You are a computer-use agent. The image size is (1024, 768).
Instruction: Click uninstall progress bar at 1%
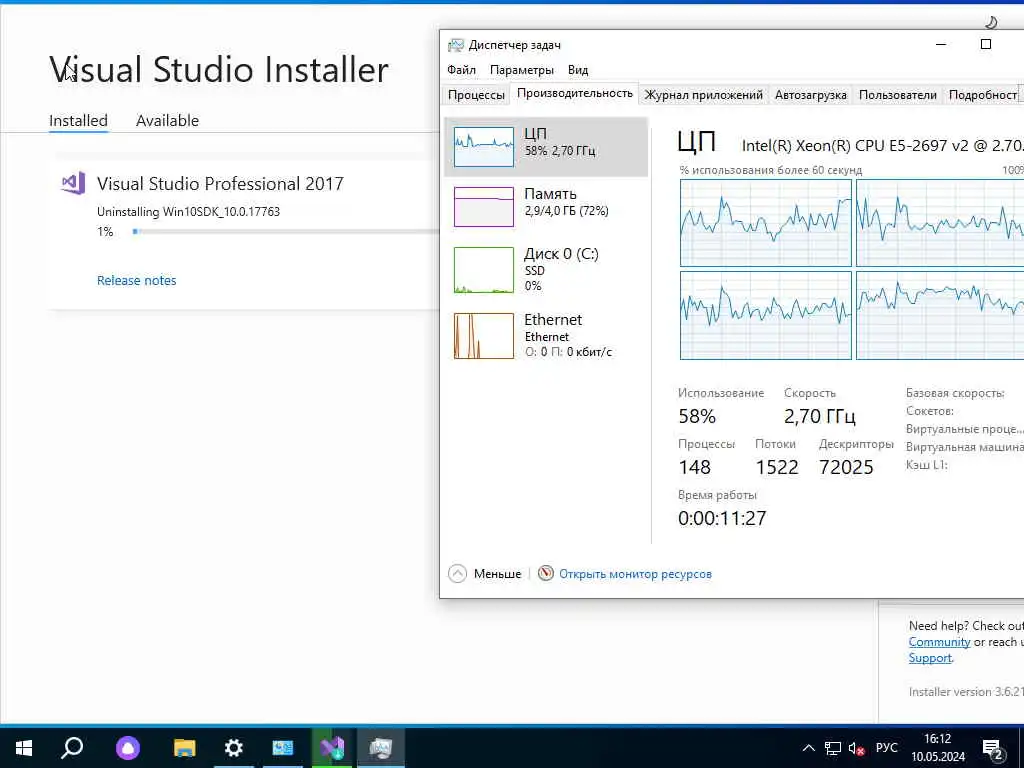[286, 231]
